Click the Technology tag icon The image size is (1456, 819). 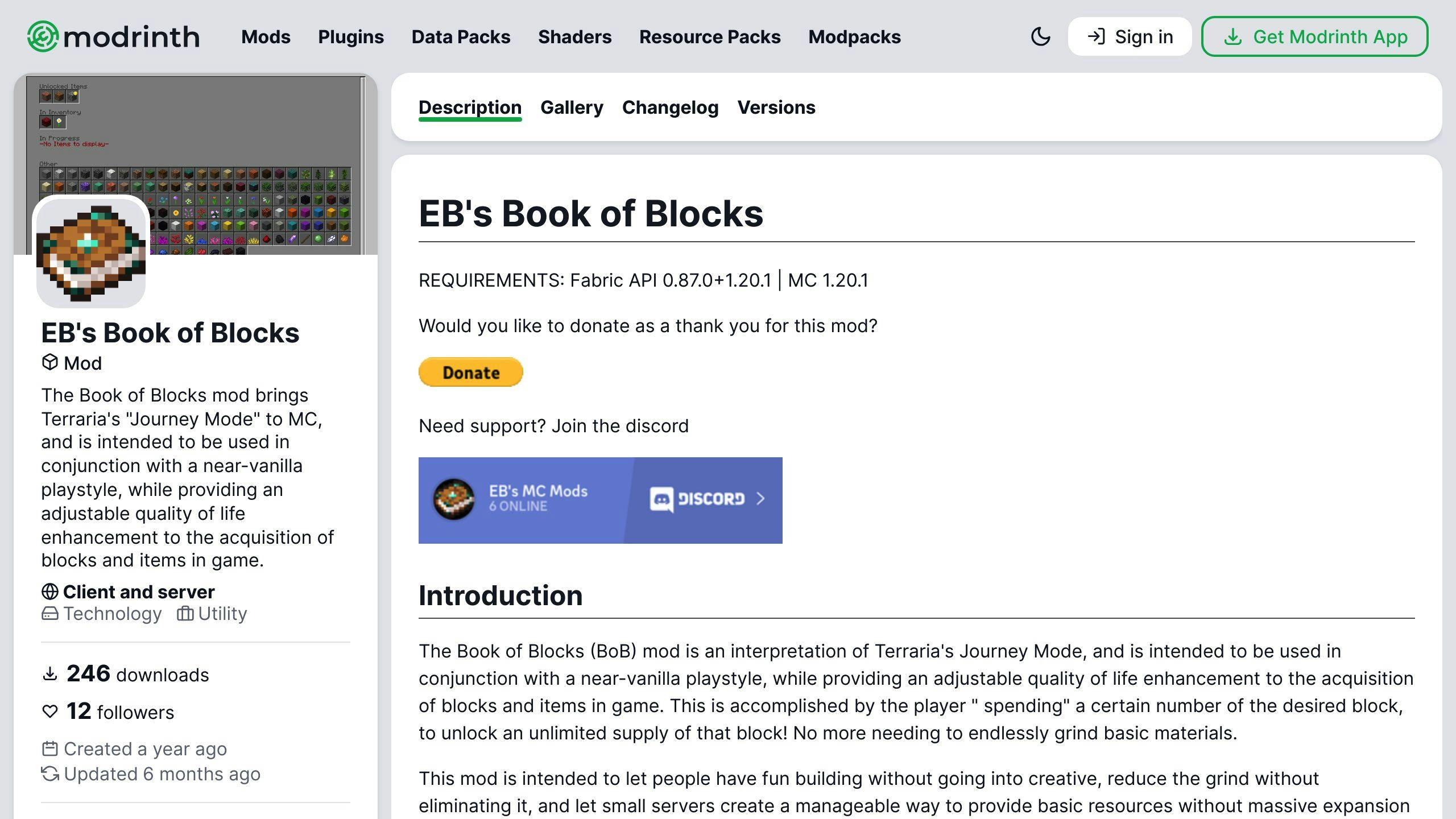(x=49, y=614)
